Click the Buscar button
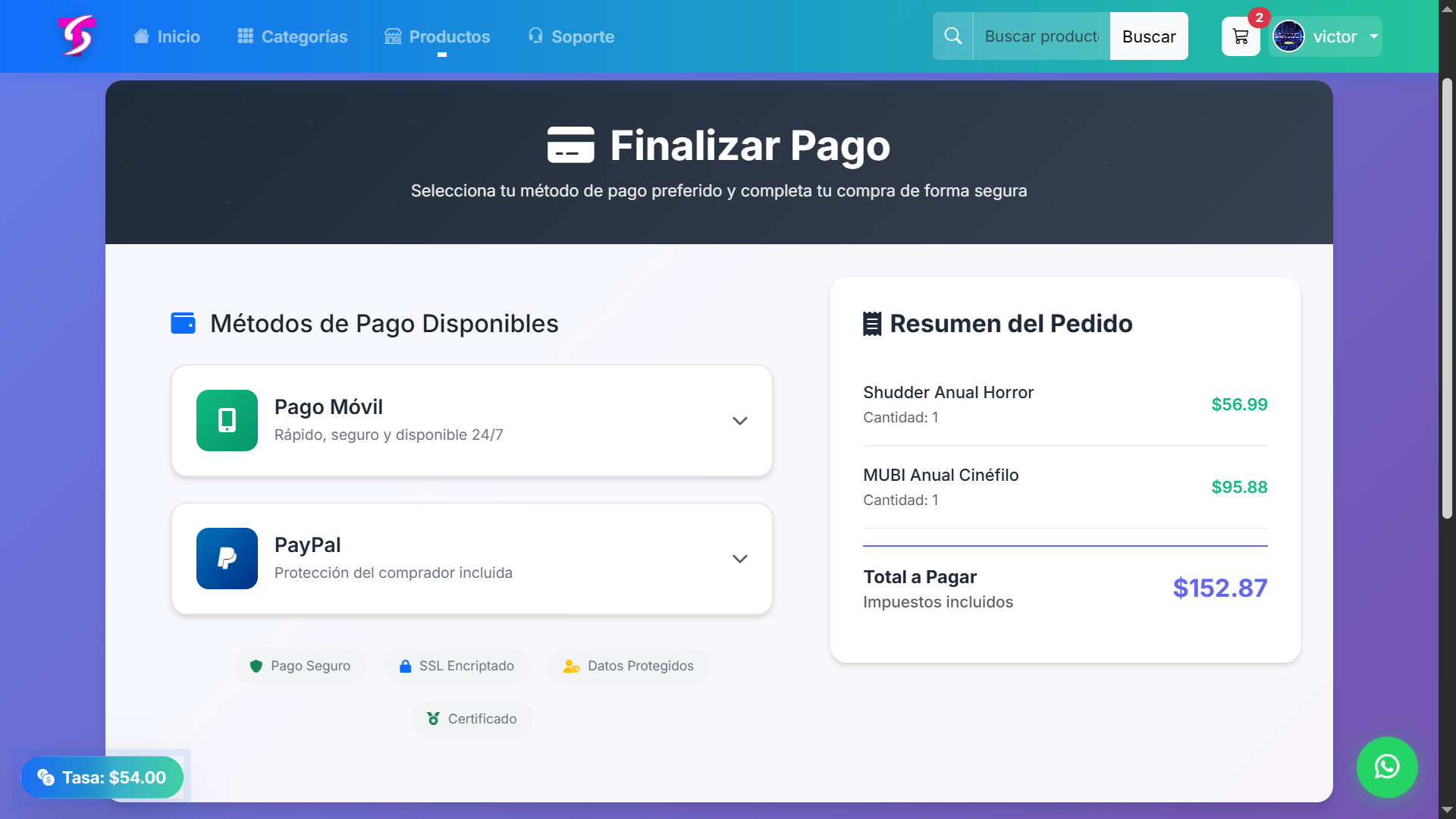The image size is (1456, 819). click(x=1149, y=36)
